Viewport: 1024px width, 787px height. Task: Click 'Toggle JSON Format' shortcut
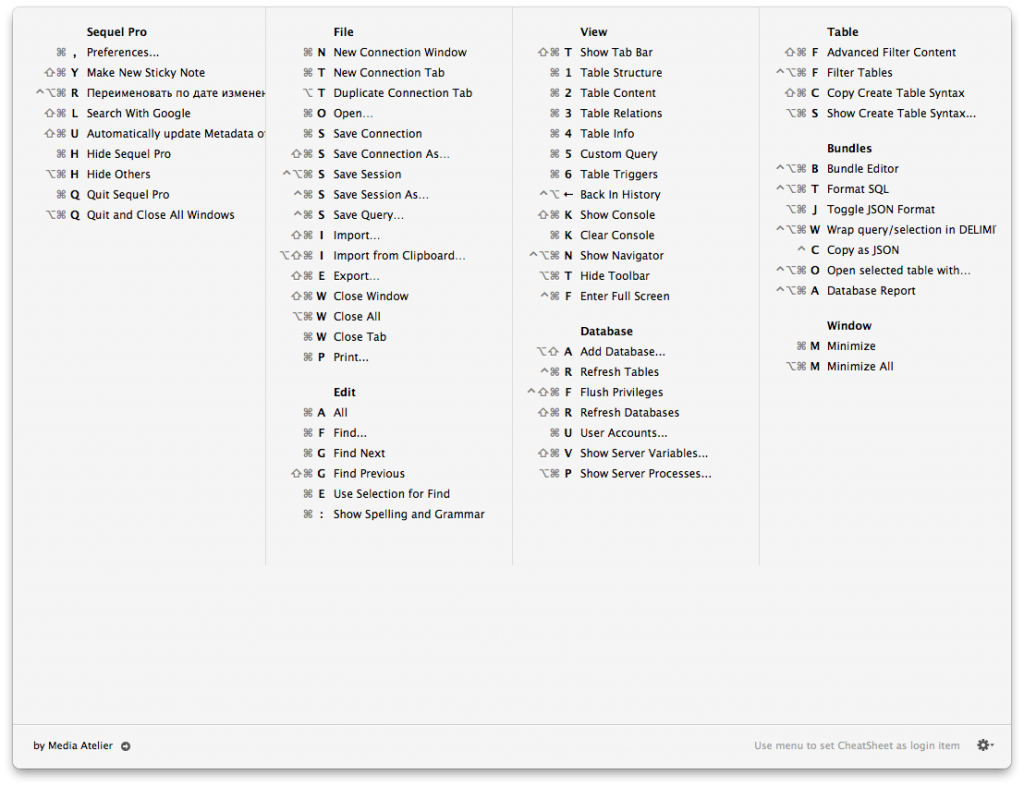point(878,209)
